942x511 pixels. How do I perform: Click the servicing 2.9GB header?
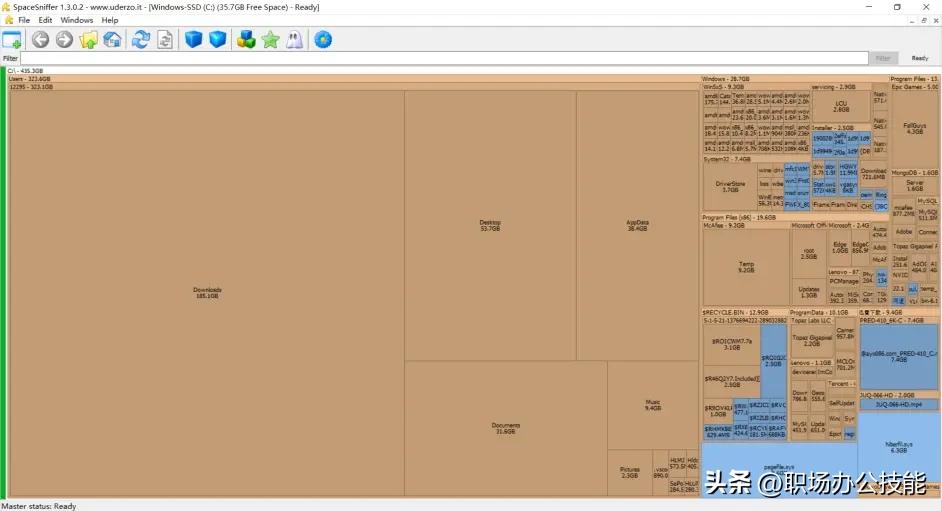(x=841, y=87)
